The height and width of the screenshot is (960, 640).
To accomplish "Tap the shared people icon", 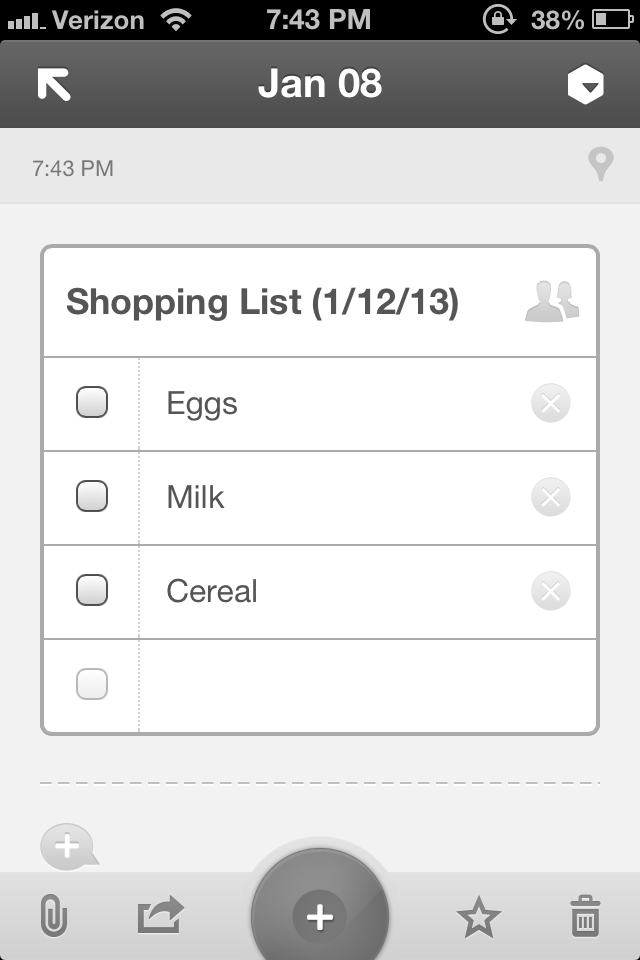I will 552,301.
